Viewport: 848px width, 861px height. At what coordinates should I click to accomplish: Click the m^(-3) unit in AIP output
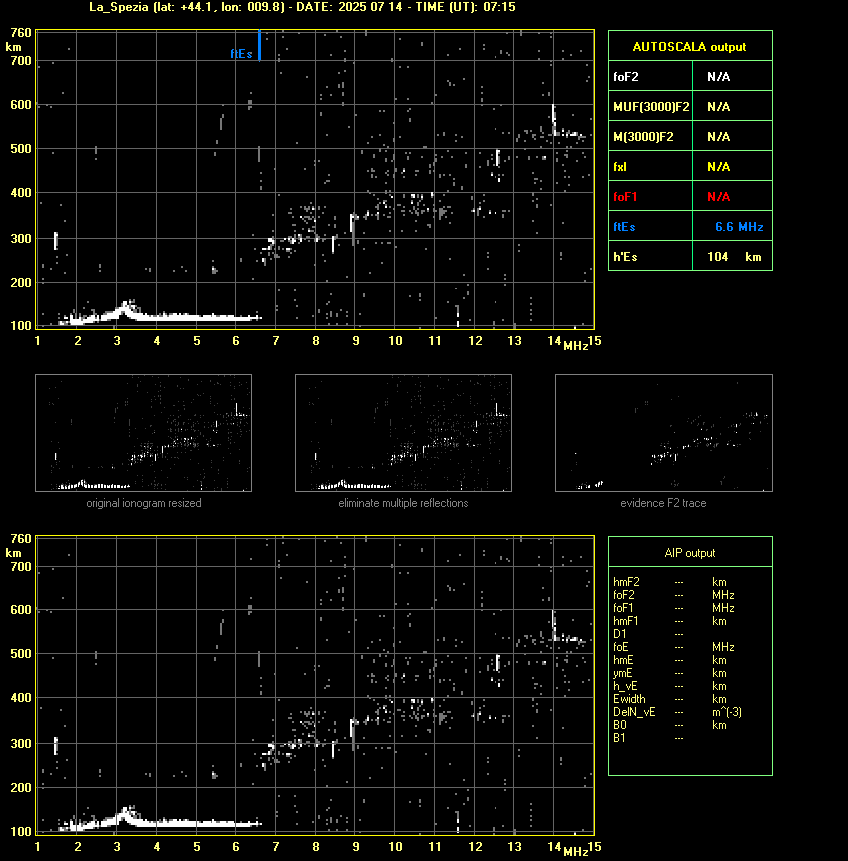tap(727, 712)
